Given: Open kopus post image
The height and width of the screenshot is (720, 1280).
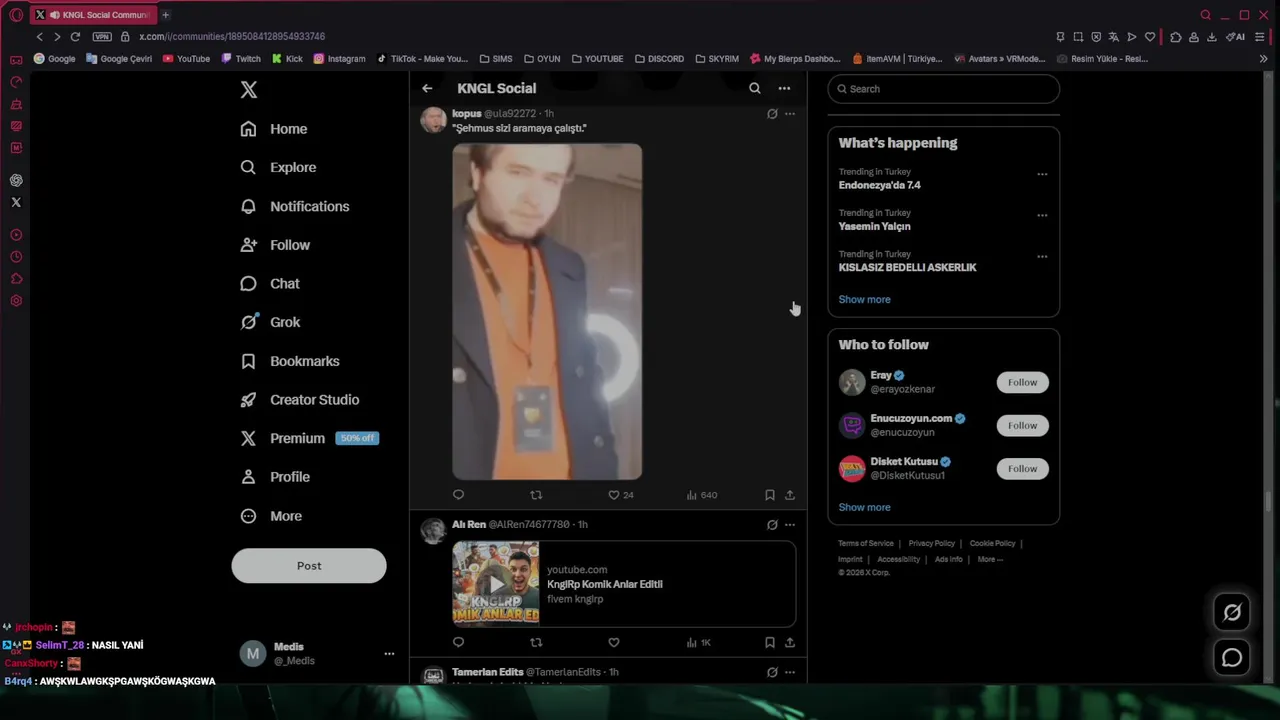Looking at the screenshot, I should coord(547,312).
